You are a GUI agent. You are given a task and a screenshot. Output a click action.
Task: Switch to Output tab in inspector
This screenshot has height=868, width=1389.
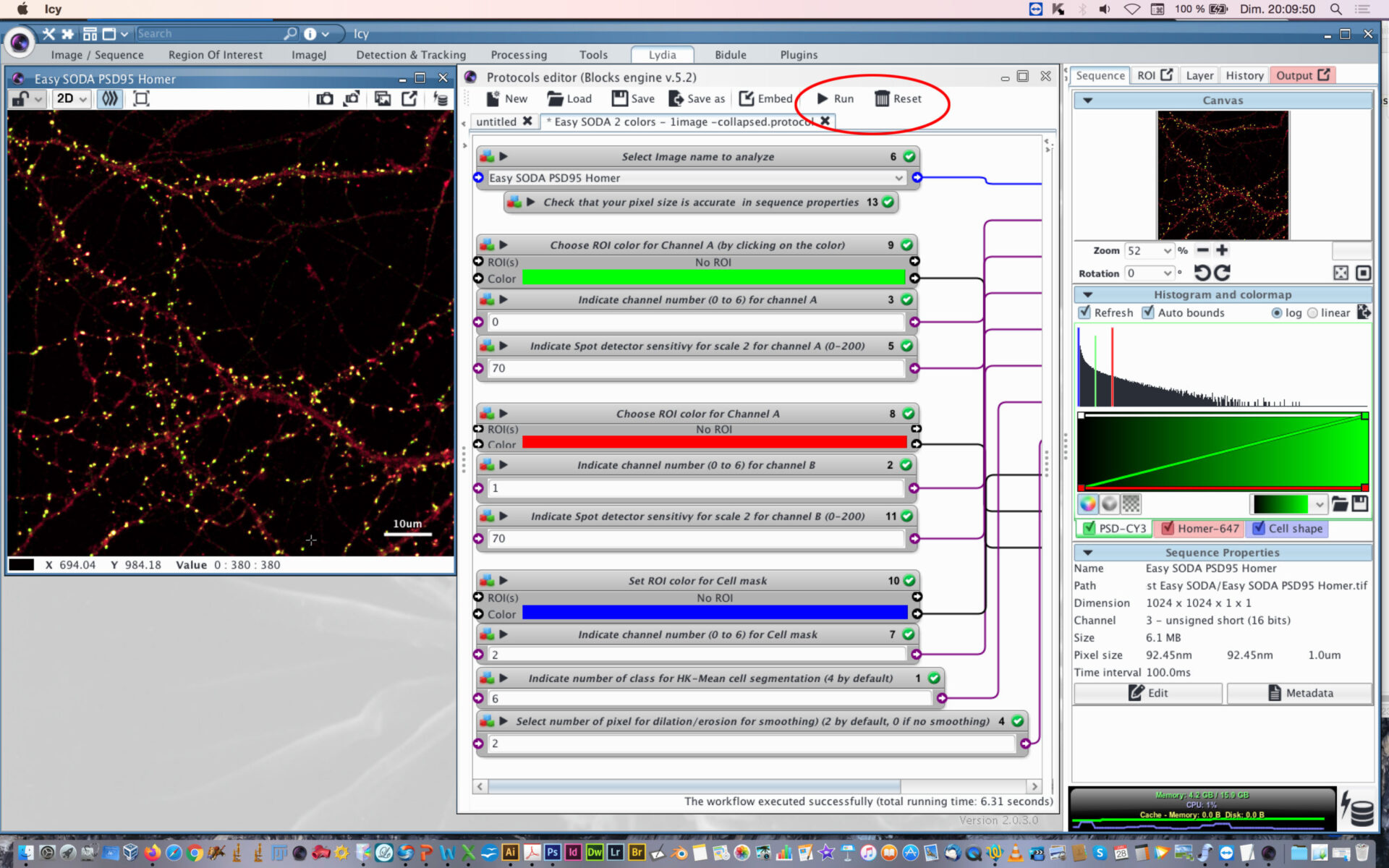click(x=1302, y=75)
